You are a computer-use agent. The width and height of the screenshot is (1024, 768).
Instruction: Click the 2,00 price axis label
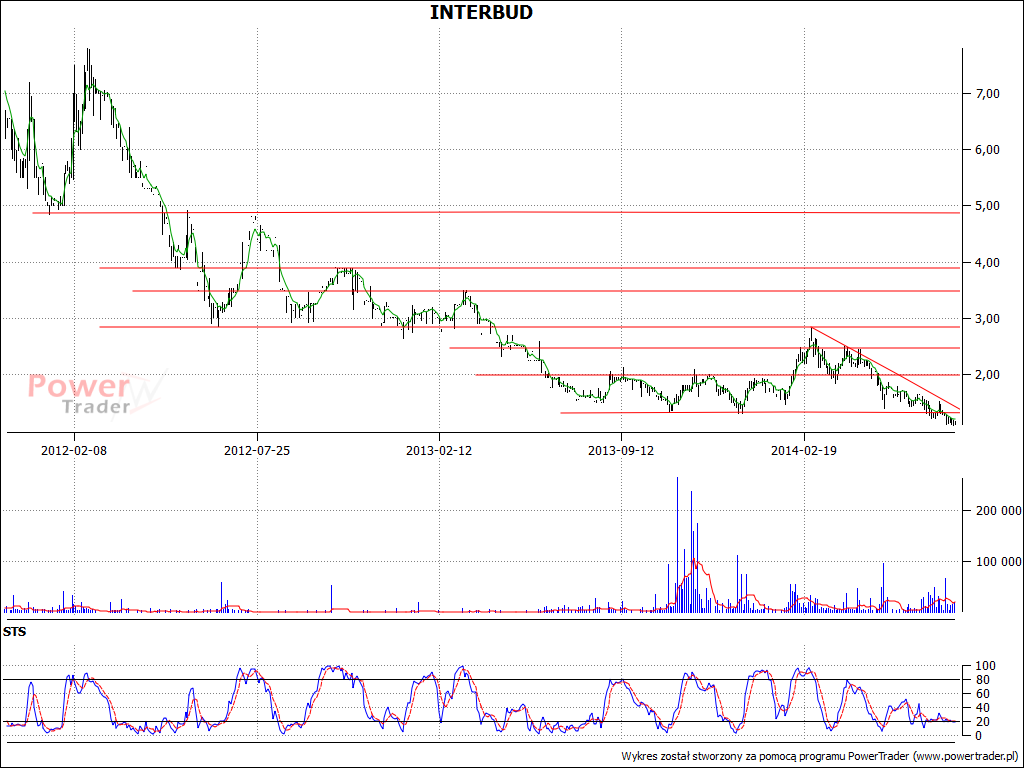point(987,375)
